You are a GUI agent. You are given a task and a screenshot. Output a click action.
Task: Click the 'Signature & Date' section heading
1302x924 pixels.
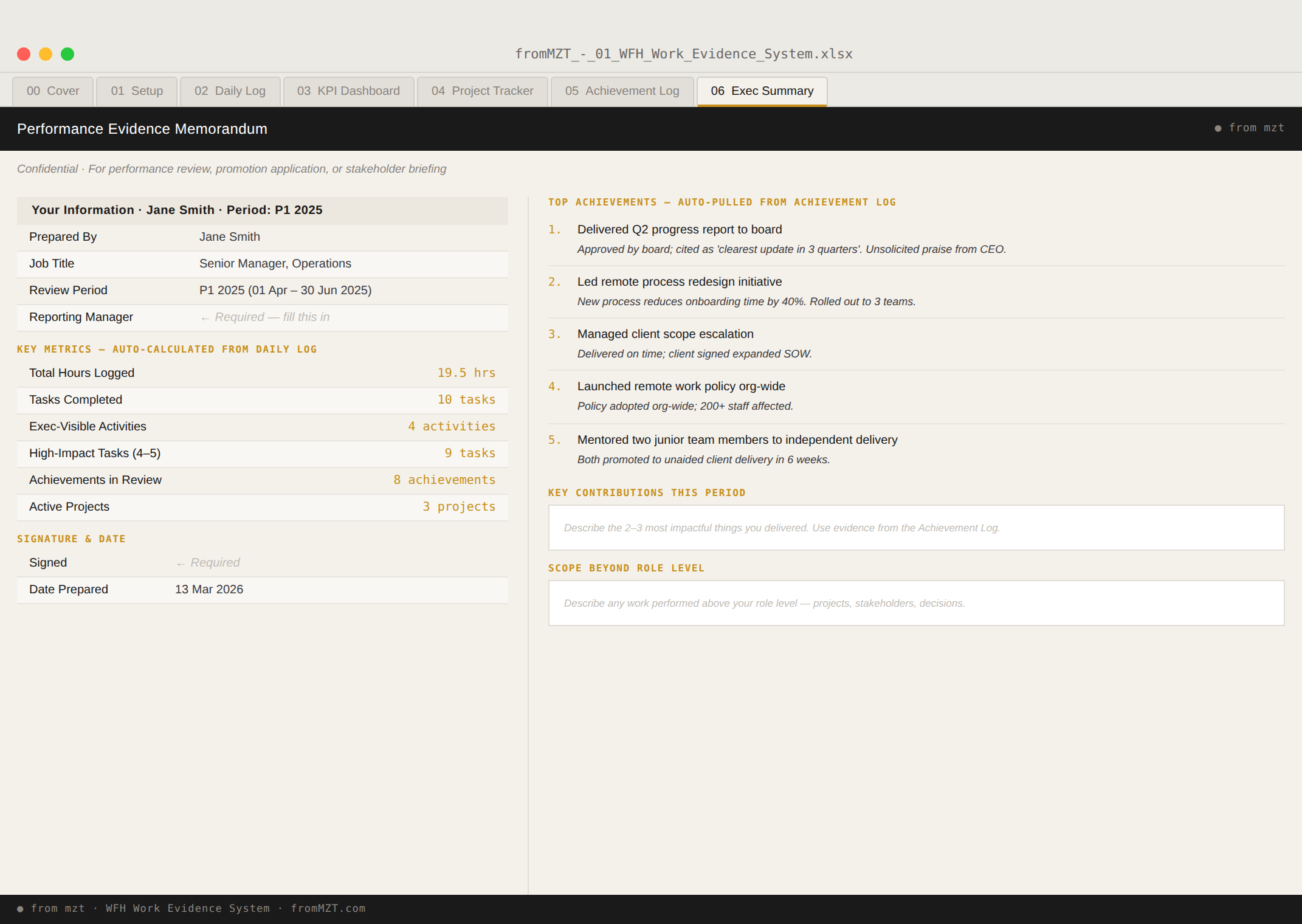pyautogui.click(x=71, y=539)
